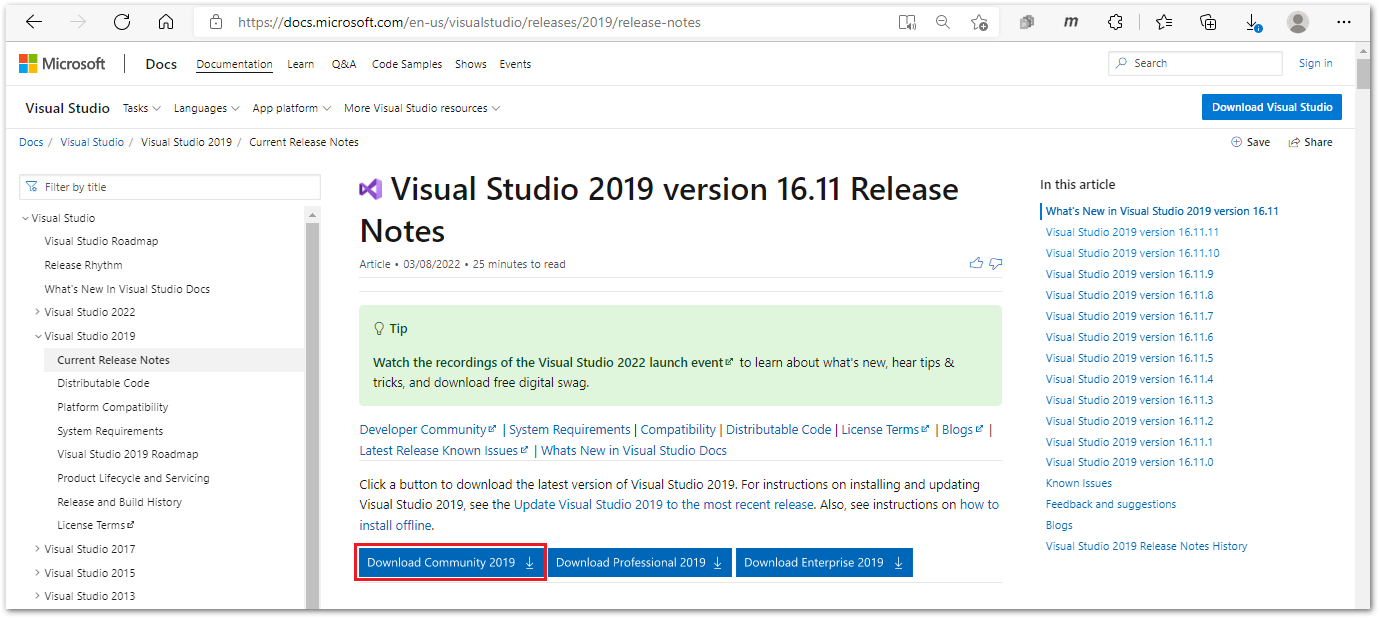Open the Favorites list icon
The image size is (1379, 618).
pyautogui.click(x=1164, y=22)
